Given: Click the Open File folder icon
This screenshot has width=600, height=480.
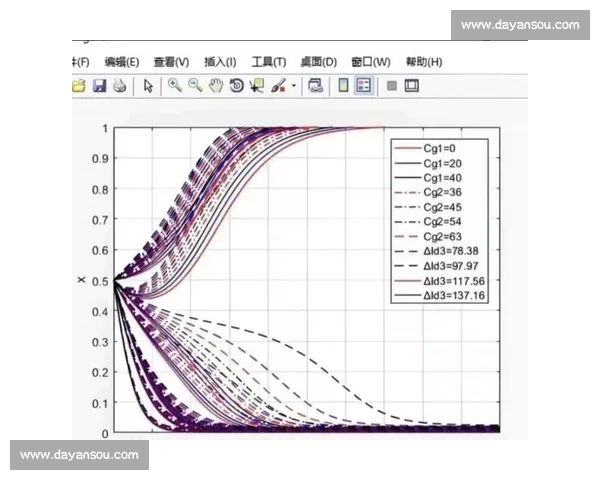Looking at the screenshot, I should 79,86.
